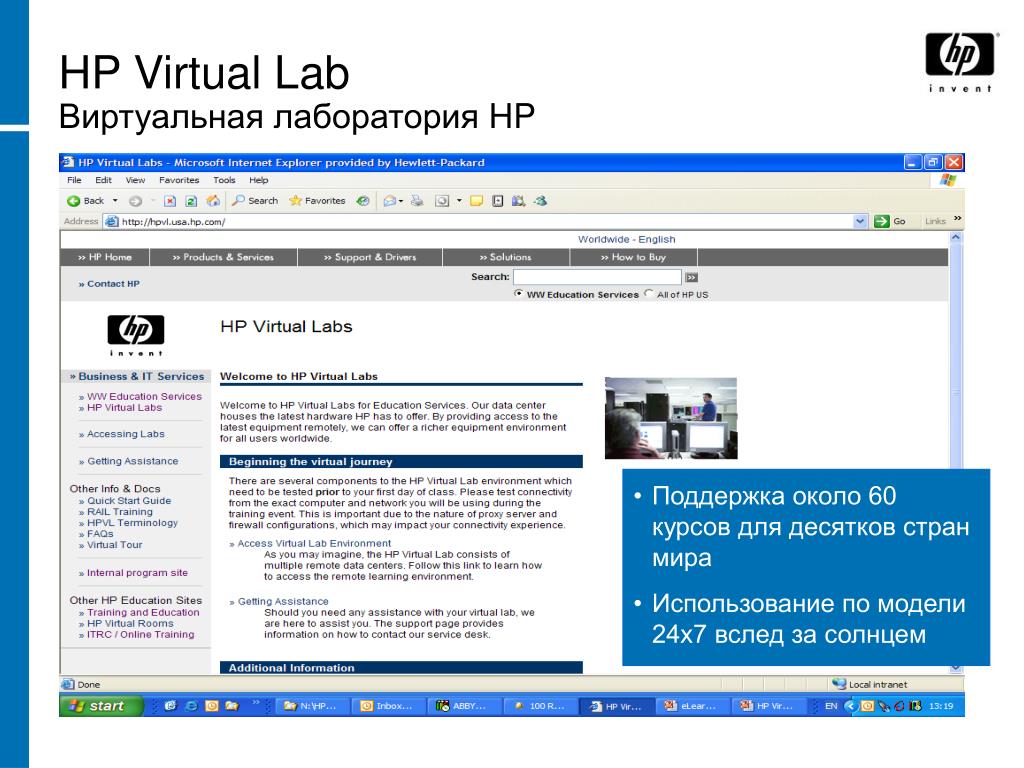The height and width of the screenshot is (768, 1024).
Task: Click the Mail envelope icon
Action: [x=389, y=201]
